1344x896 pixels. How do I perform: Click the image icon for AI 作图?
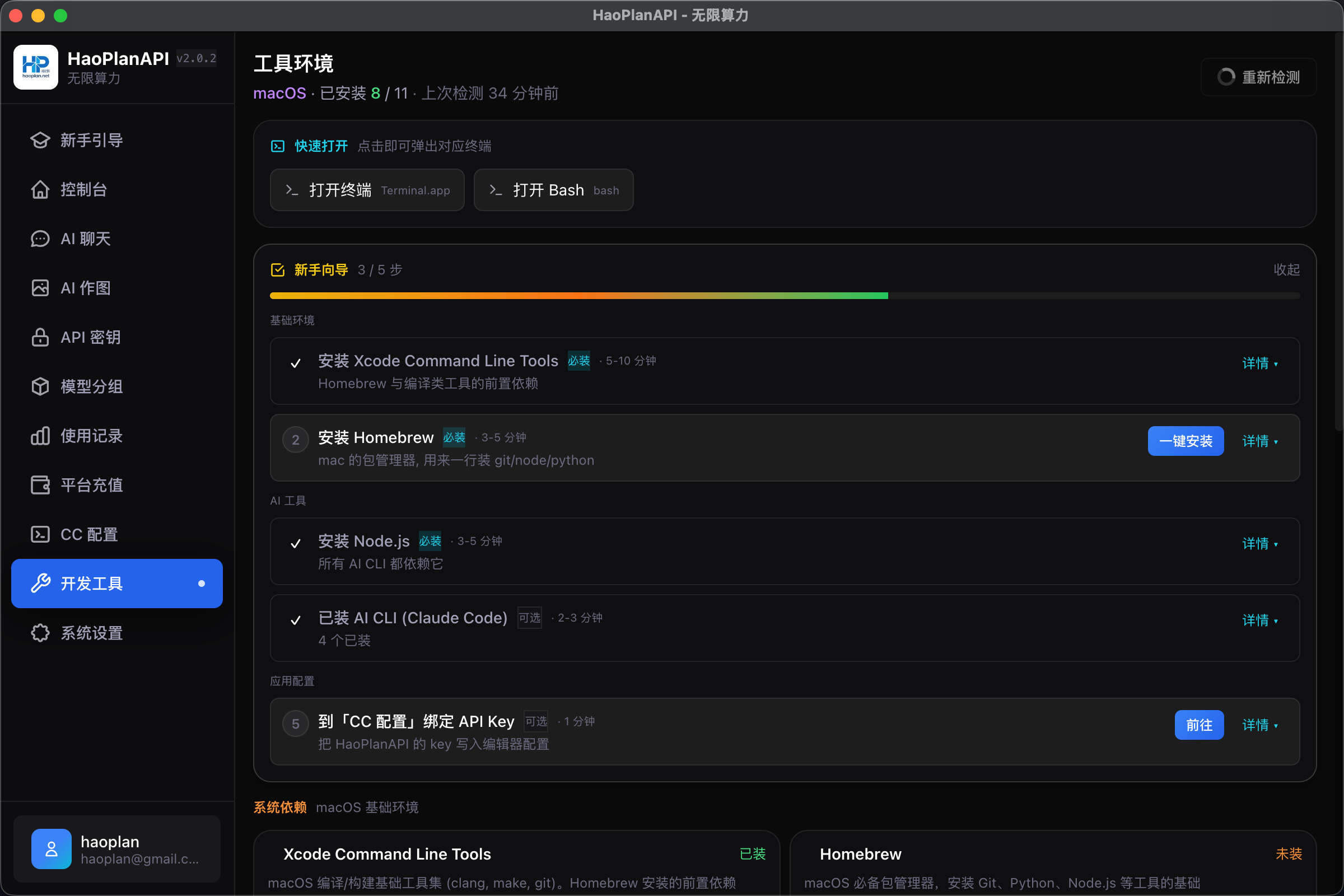tap(40, 288)
